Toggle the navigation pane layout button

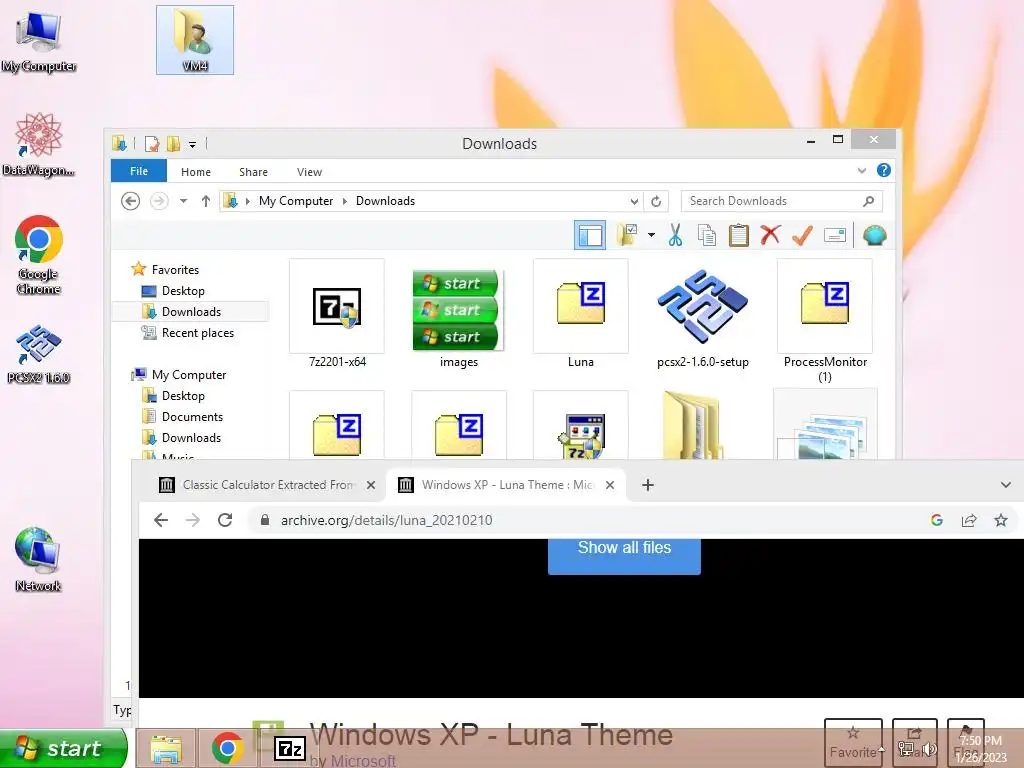coord(590,235)
